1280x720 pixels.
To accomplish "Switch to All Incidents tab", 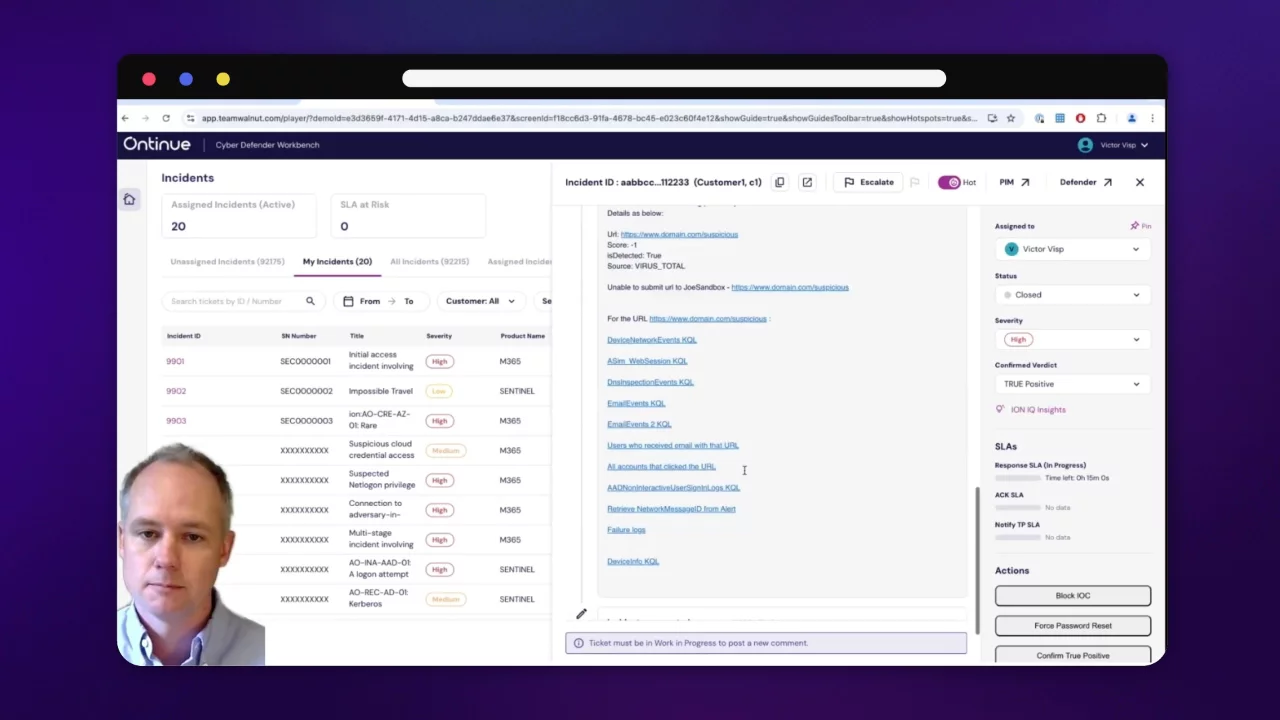I will (x=429, y=262).
